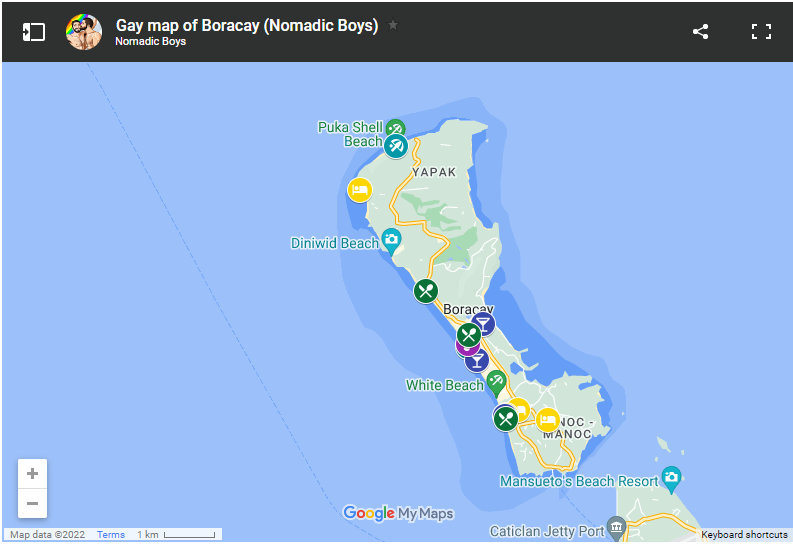Select the White Beach umbrella pin
793x545 pixels.
[x=496, y=382]
